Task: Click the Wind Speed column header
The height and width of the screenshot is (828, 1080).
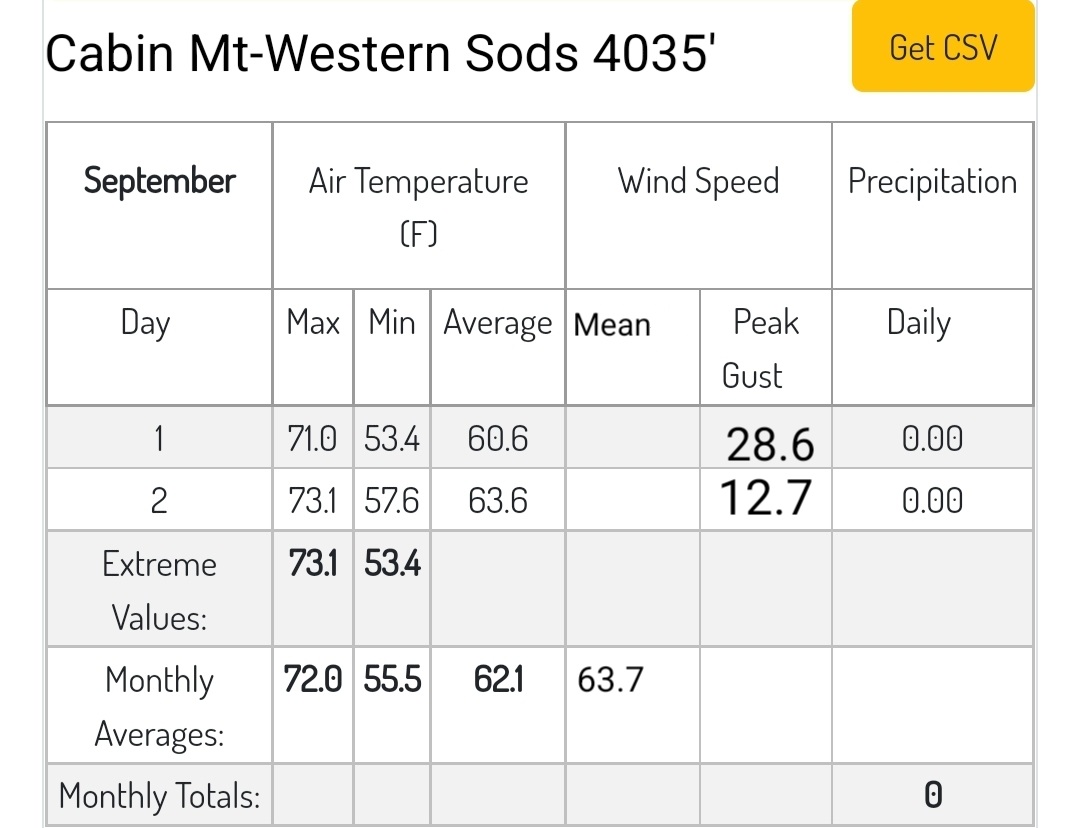Action: [698, 206]
